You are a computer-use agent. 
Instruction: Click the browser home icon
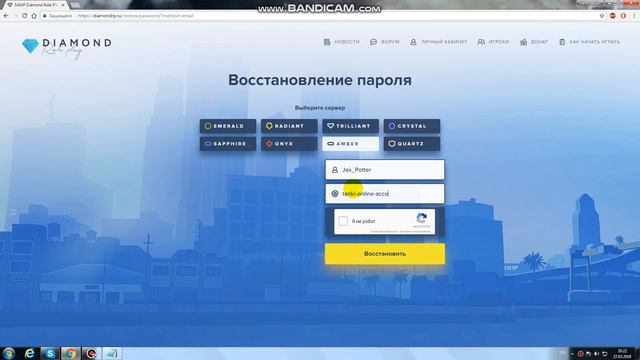(34, 16)
